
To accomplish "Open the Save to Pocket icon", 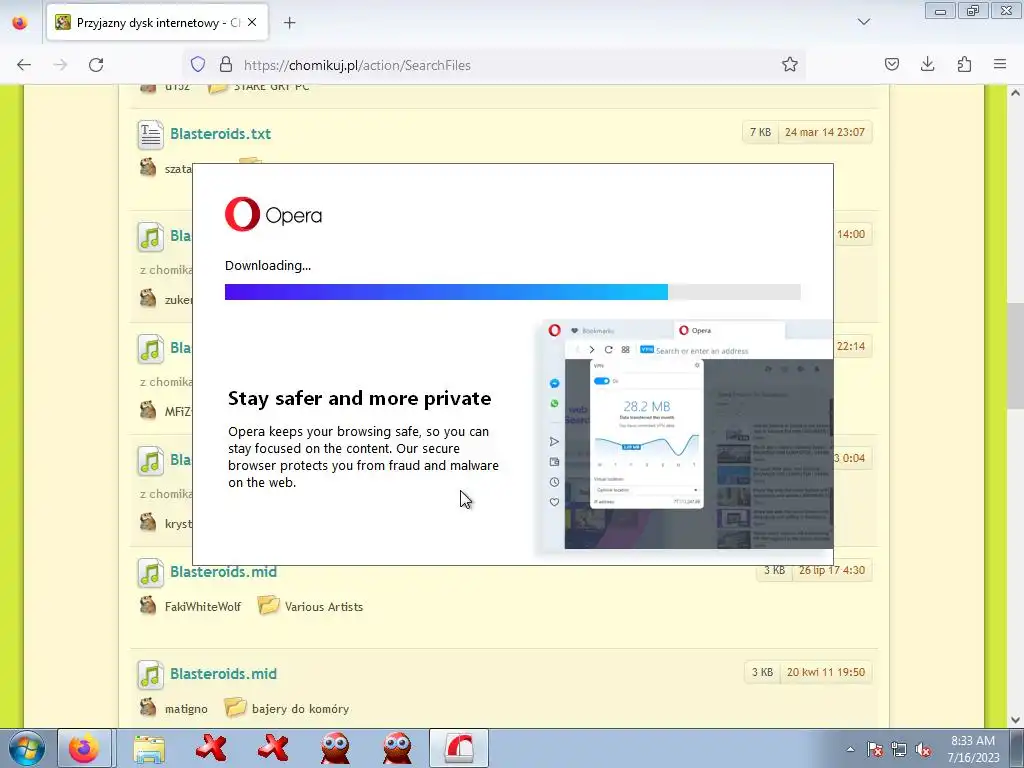I will click(891, 64).
